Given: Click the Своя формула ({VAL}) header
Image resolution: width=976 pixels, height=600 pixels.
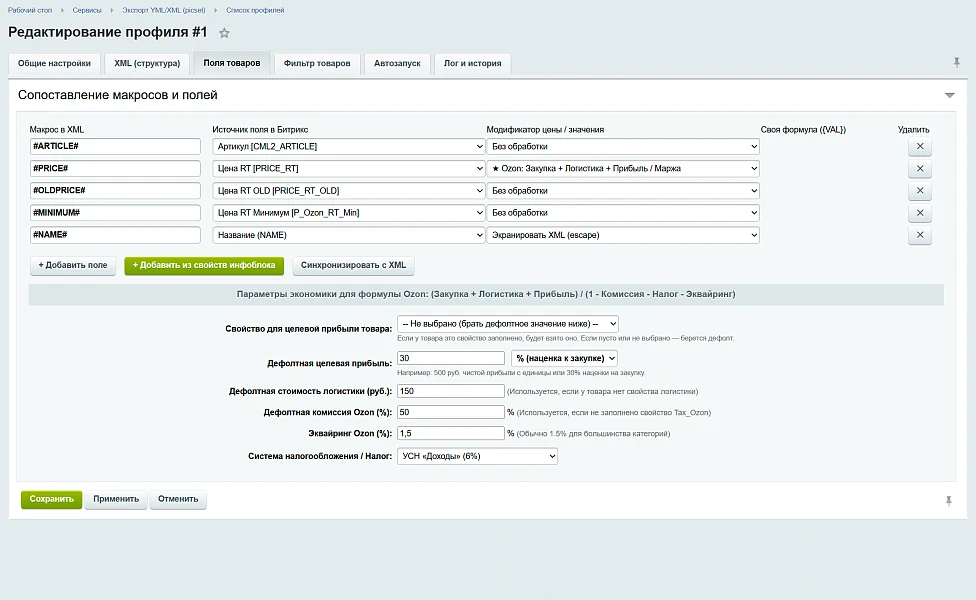Looking at the screenshot, I should tap(803, 129).
